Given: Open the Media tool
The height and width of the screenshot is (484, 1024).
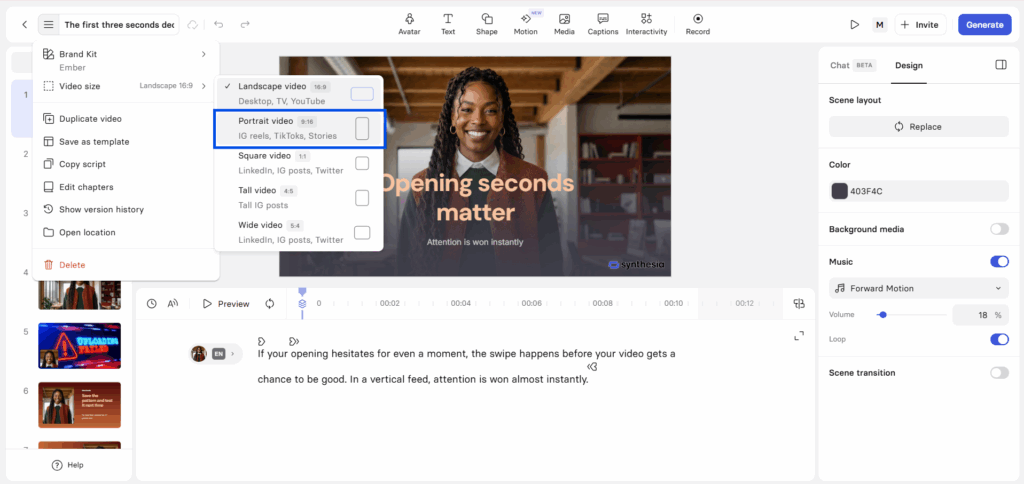Looking at the screenshot, I should (564, 24).
